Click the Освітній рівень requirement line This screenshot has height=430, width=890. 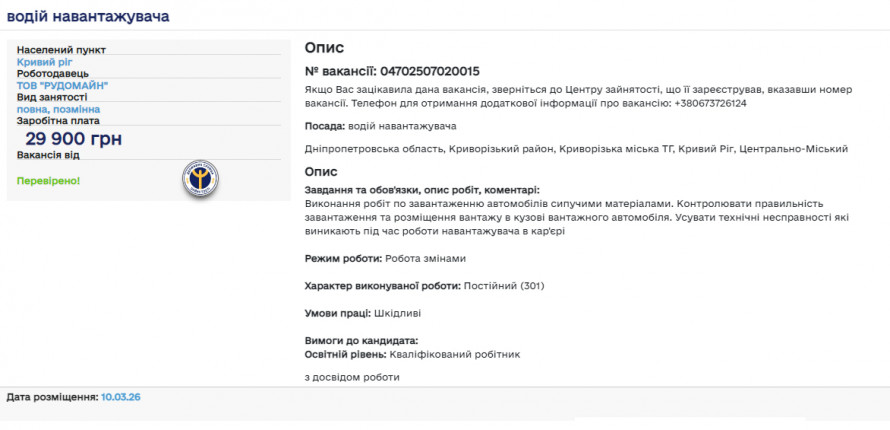click(x=412, y=354)
